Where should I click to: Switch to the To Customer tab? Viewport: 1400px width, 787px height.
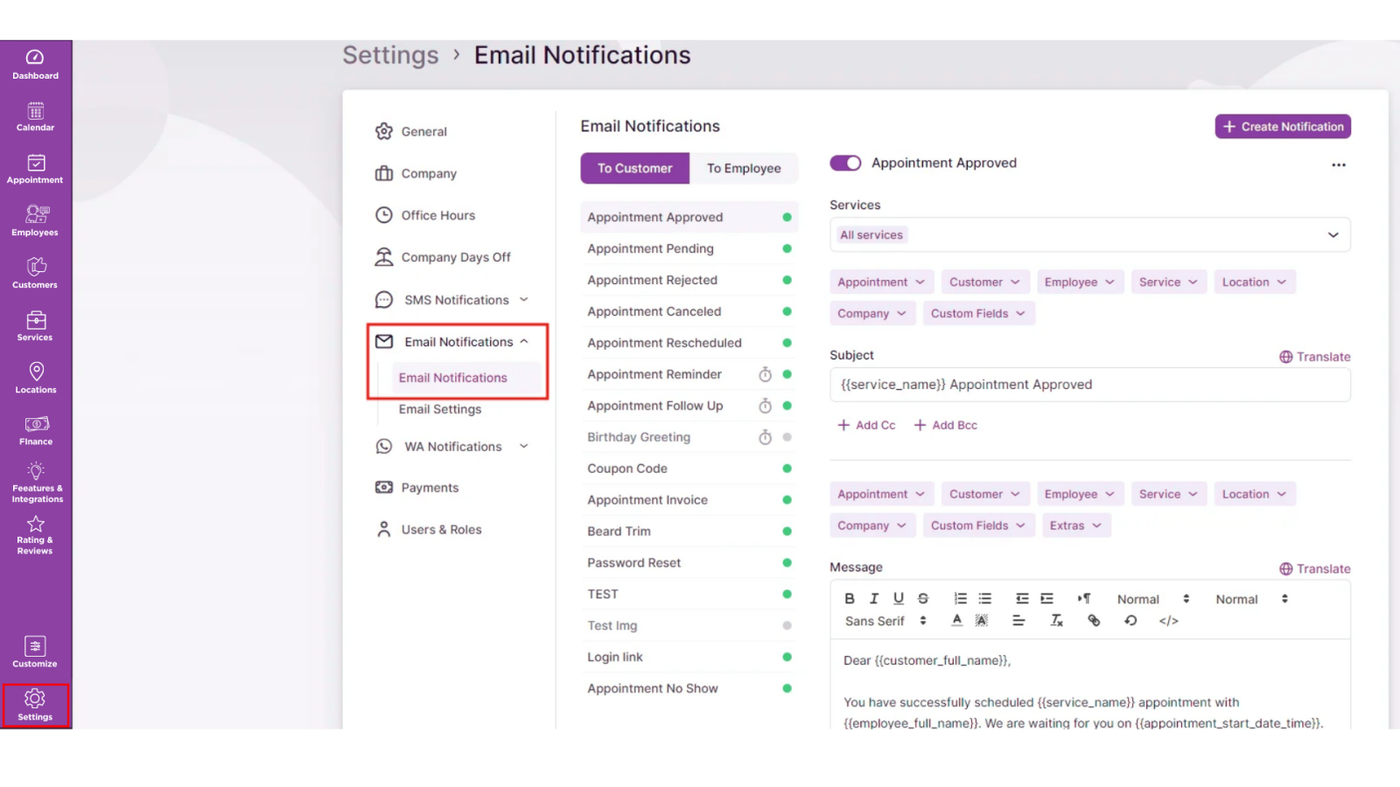(635, 168)
